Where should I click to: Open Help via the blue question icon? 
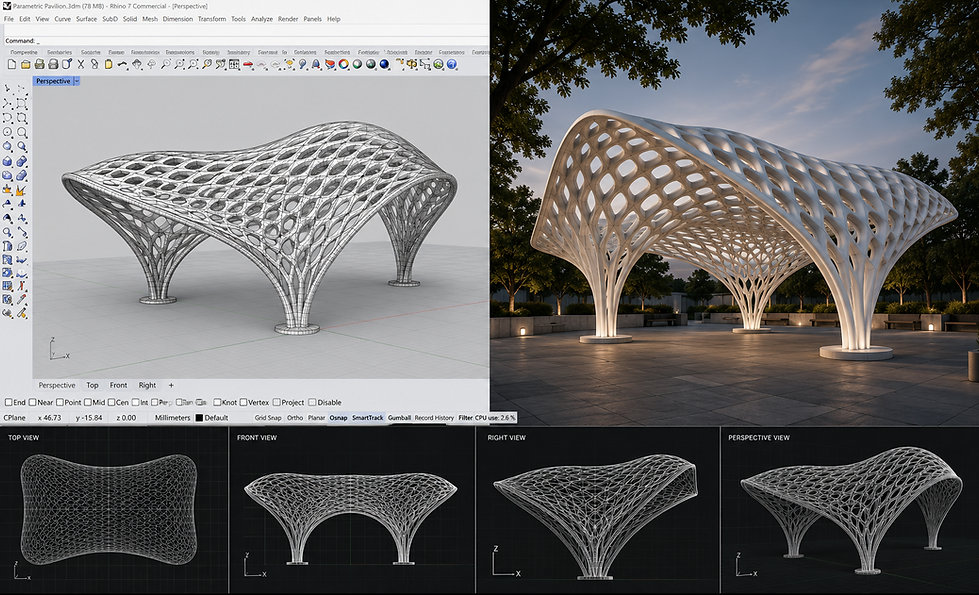click(x=452, y=64)
